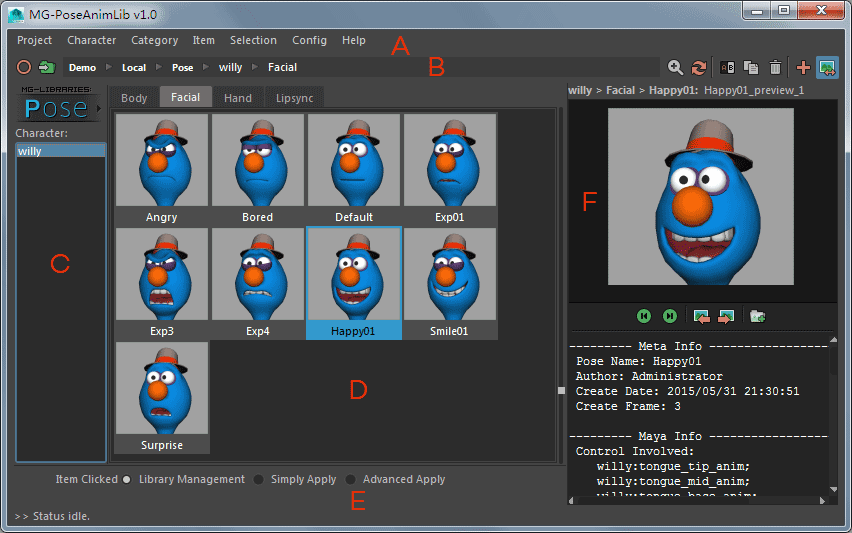Click the orange refresh arrows icon
This screenshot has height=533, width=852.
pos(699,68)
